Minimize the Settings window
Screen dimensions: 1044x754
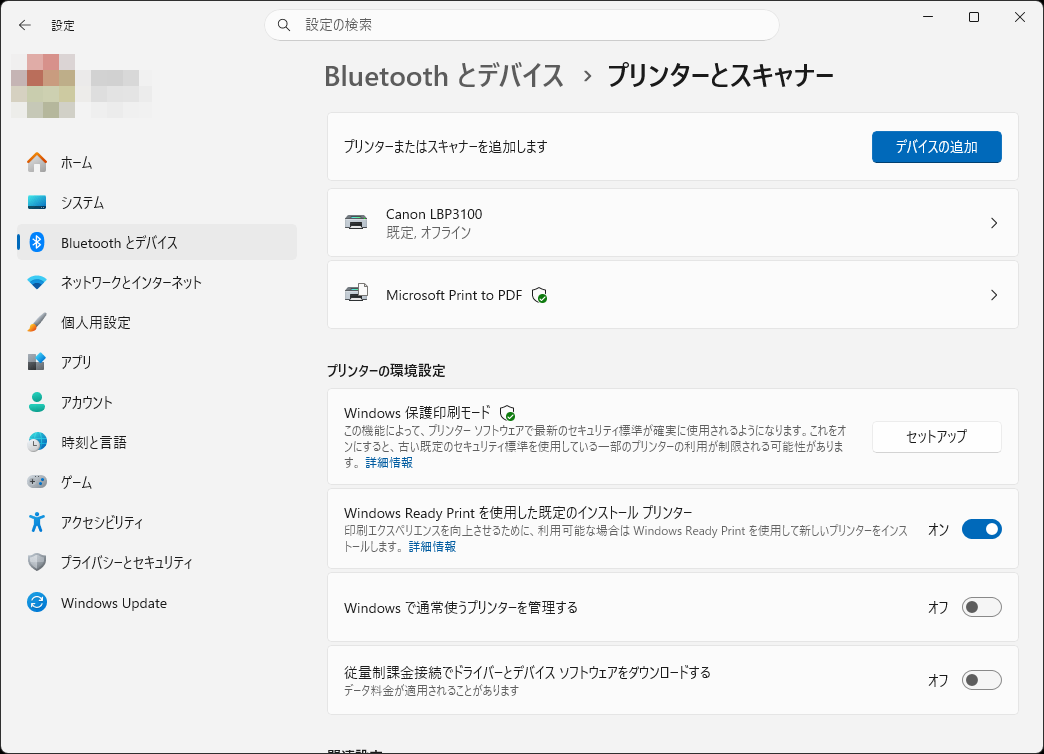[x=928, y=17]
